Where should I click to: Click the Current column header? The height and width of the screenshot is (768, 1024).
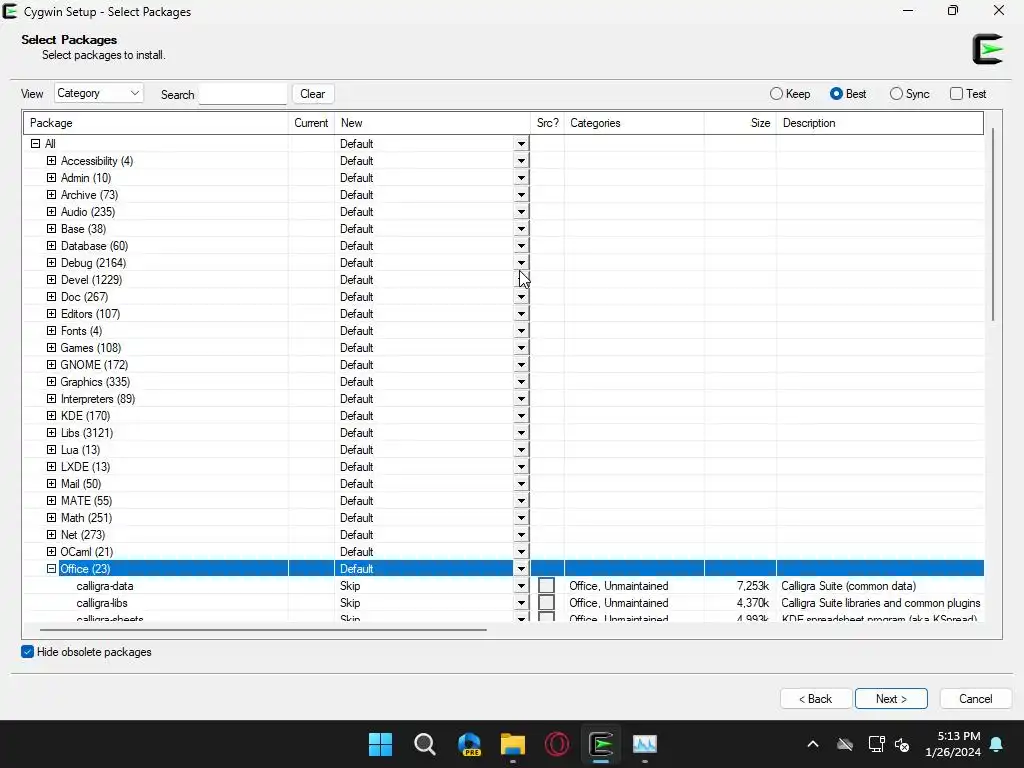(x=312, y=123)
